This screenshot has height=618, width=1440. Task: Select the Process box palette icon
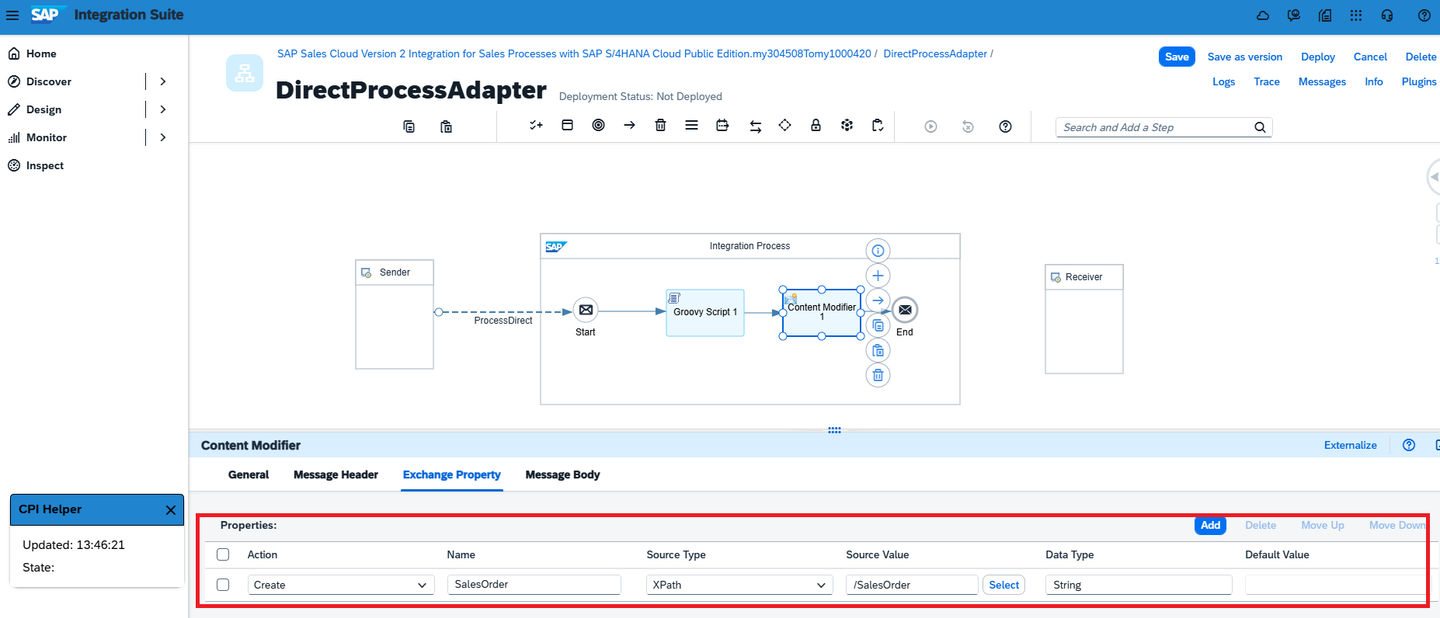567,125
